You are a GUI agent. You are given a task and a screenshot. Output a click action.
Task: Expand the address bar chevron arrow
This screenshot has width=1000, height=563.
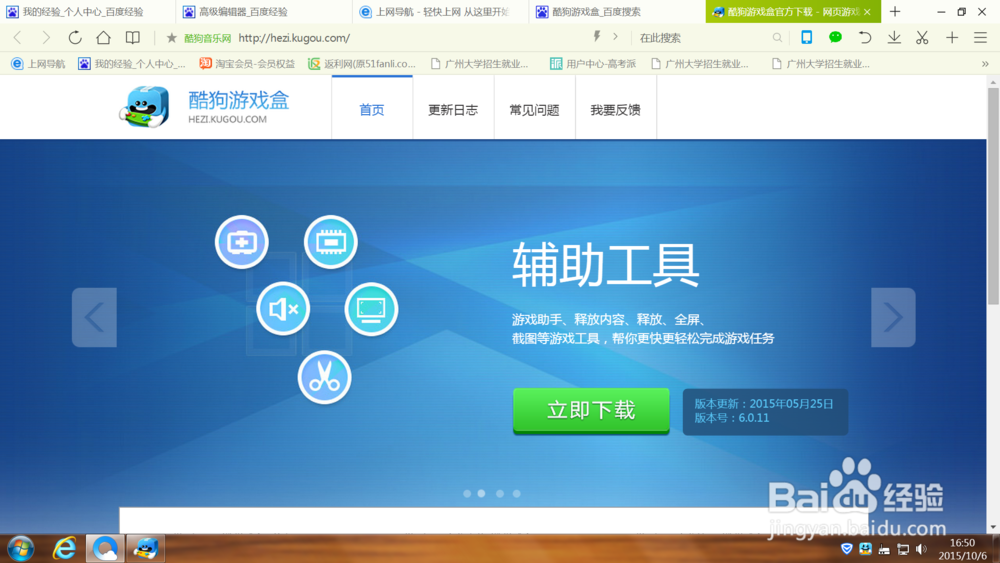coord(615,36)
